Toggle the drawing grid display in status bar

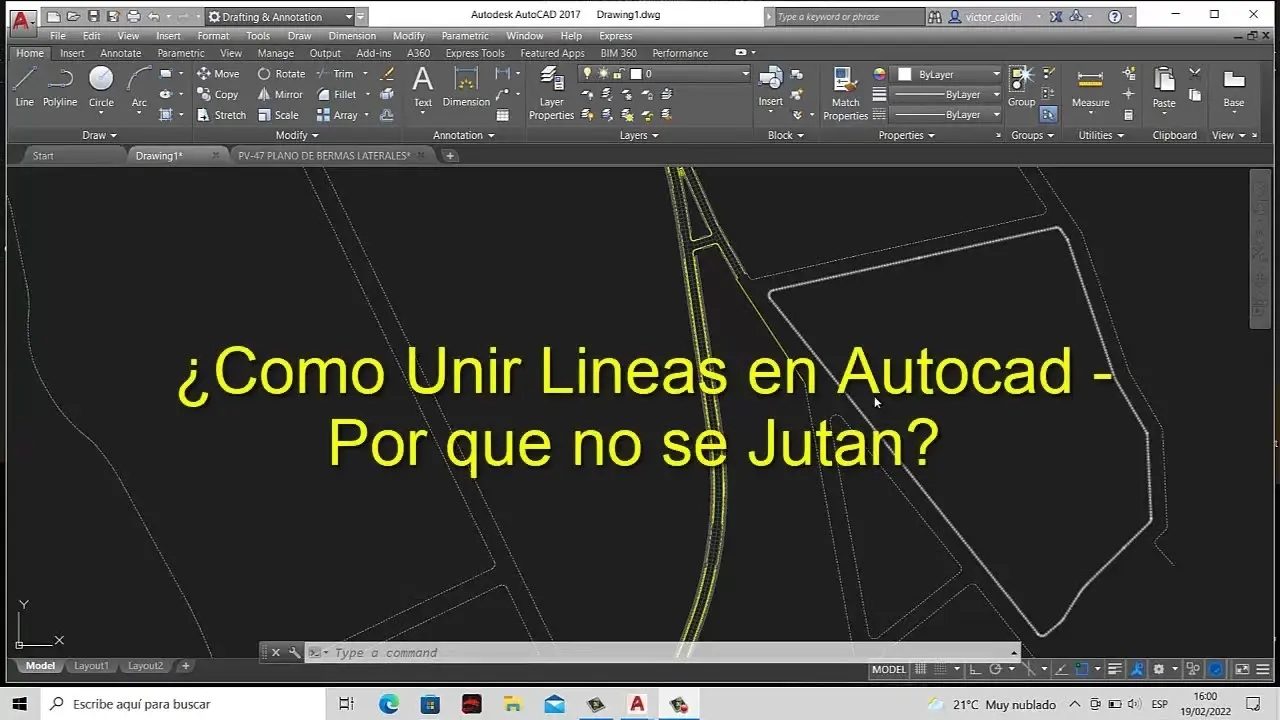[x=921, y=669]
